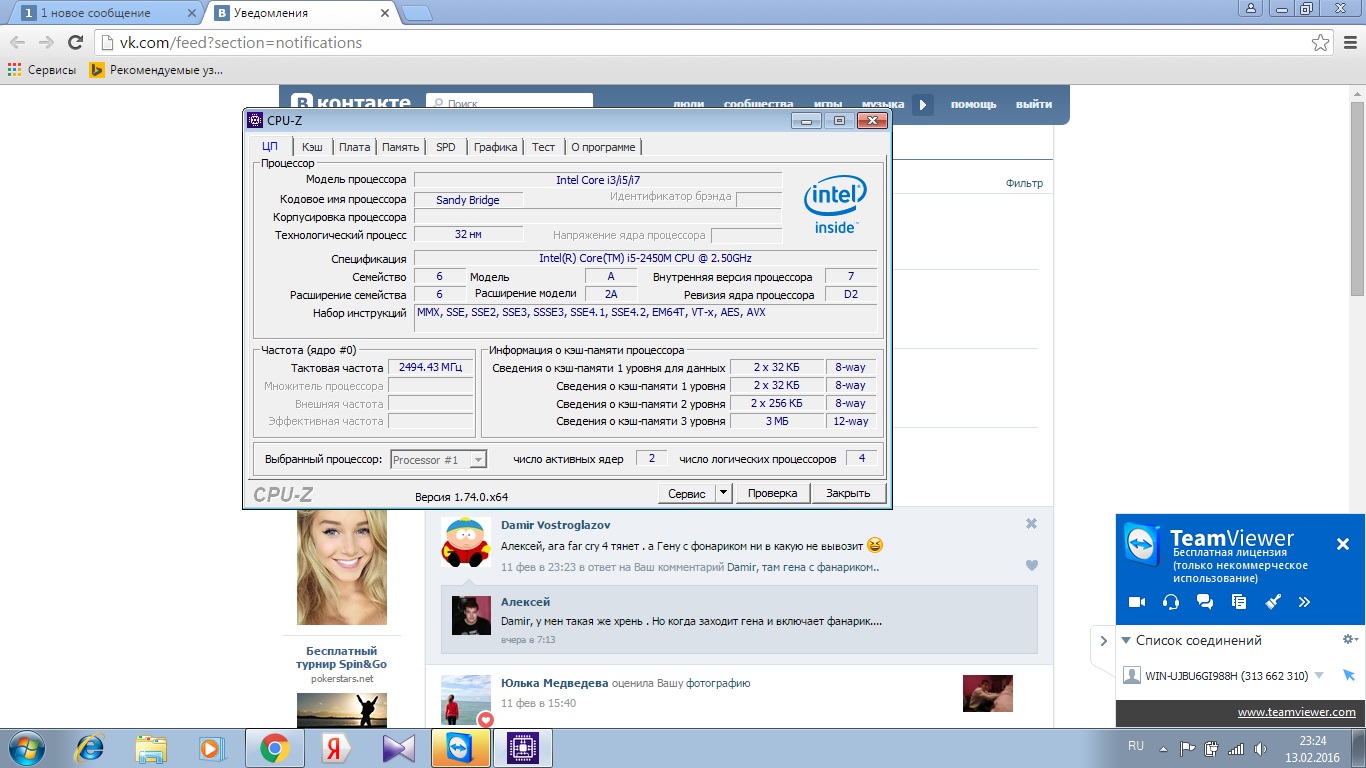This screenshot has height=768, width=1366.
Task: Open помощь link in VK header
Action: click(x=973, y=104)
